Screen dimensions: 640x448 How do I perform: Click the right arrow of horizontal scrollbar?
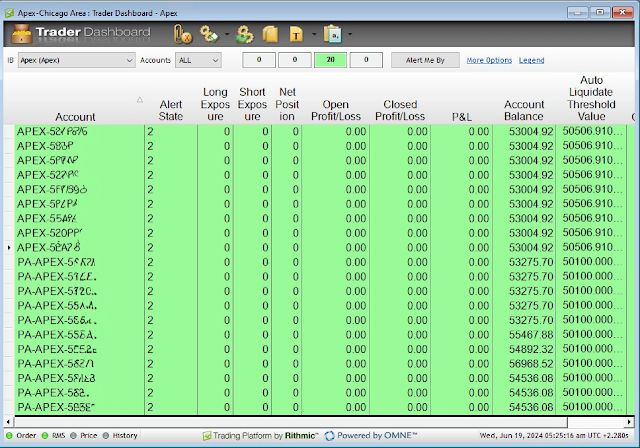click(x=629, y=422)
